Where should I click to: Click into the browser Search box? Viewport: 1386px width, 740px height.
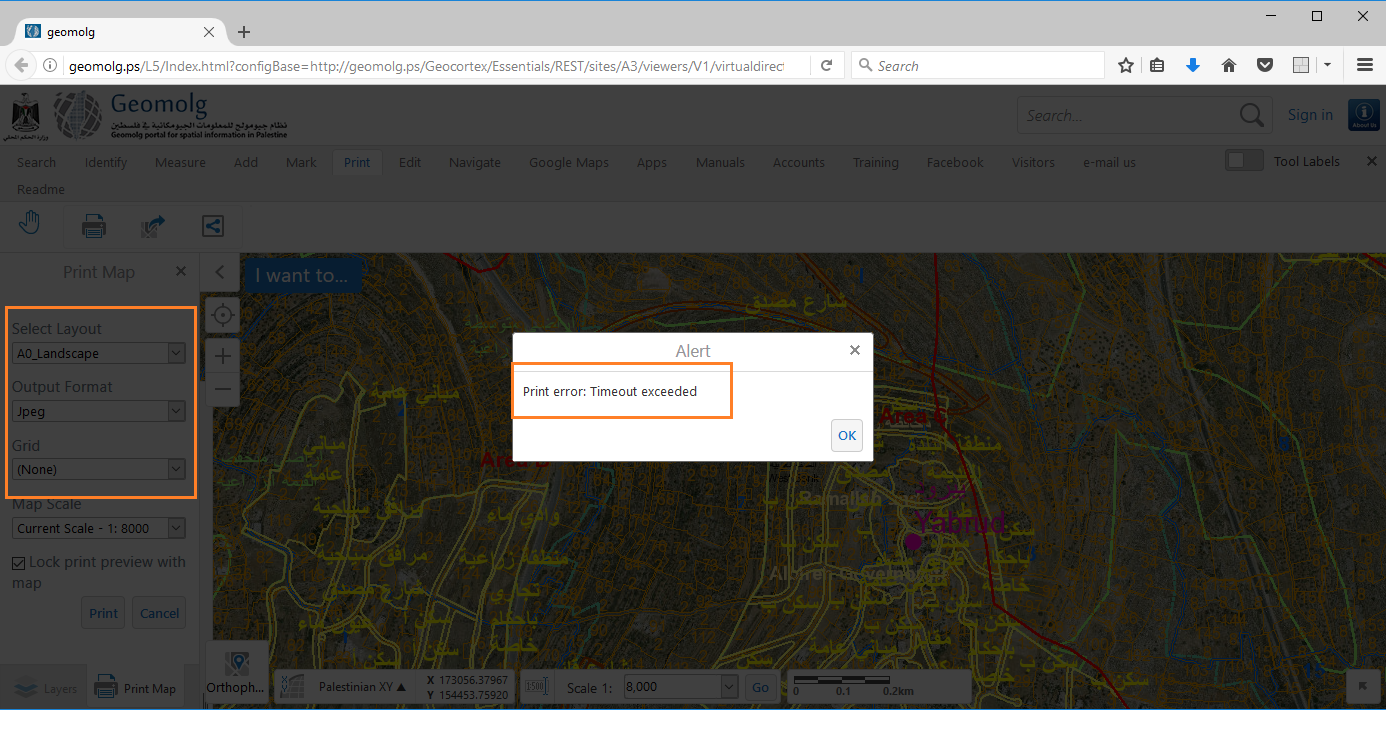pyautogui.click(x=978, y=65)
